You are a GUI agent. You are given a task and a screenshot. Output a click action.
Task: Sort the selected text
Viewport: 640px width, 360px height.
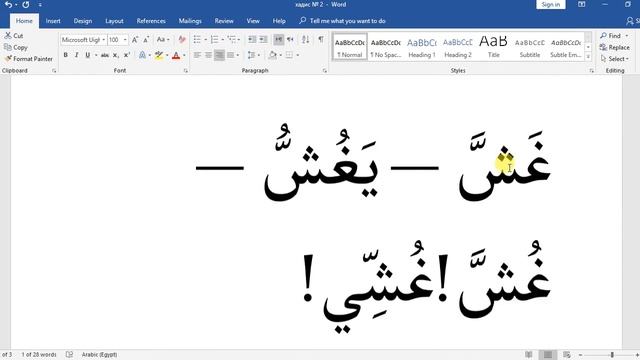pos(305,40)
